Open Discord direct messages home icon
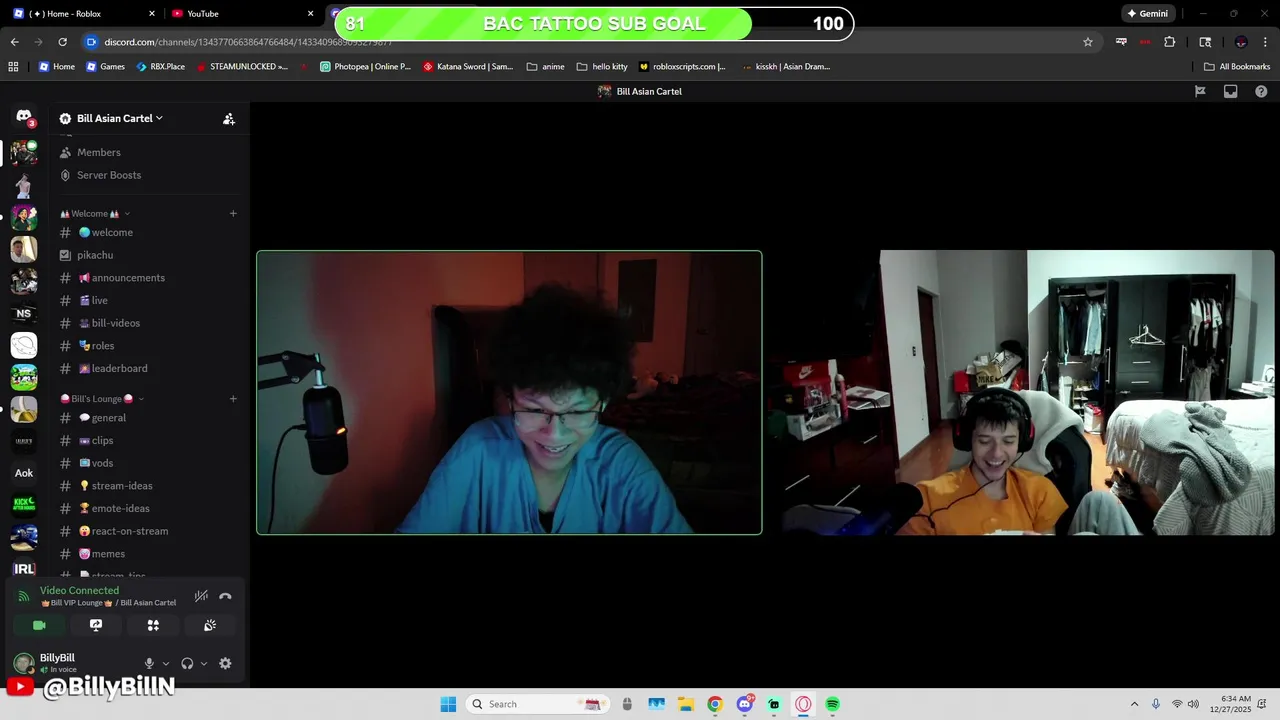 [x=24, y=117]
